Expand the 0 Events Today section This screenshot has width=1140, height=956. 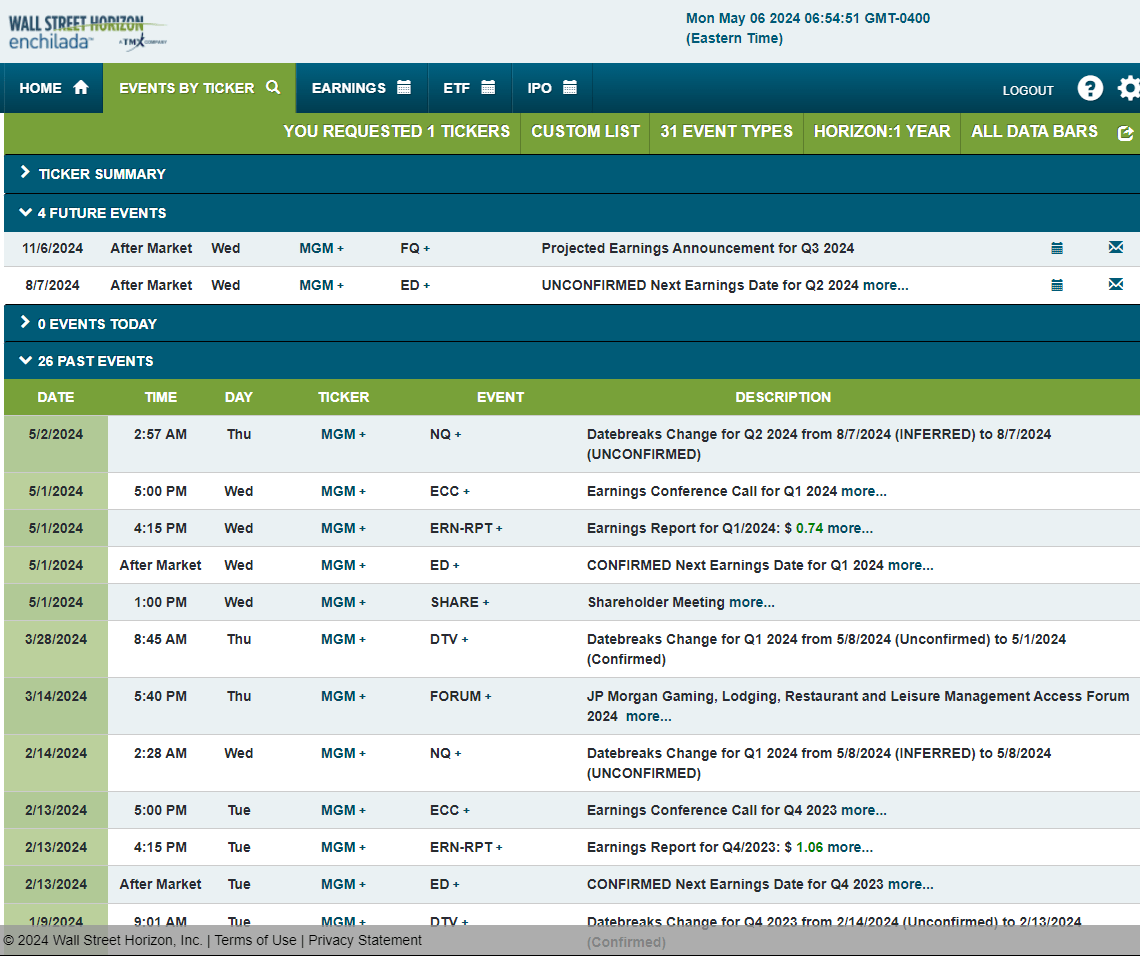[571, 324]
